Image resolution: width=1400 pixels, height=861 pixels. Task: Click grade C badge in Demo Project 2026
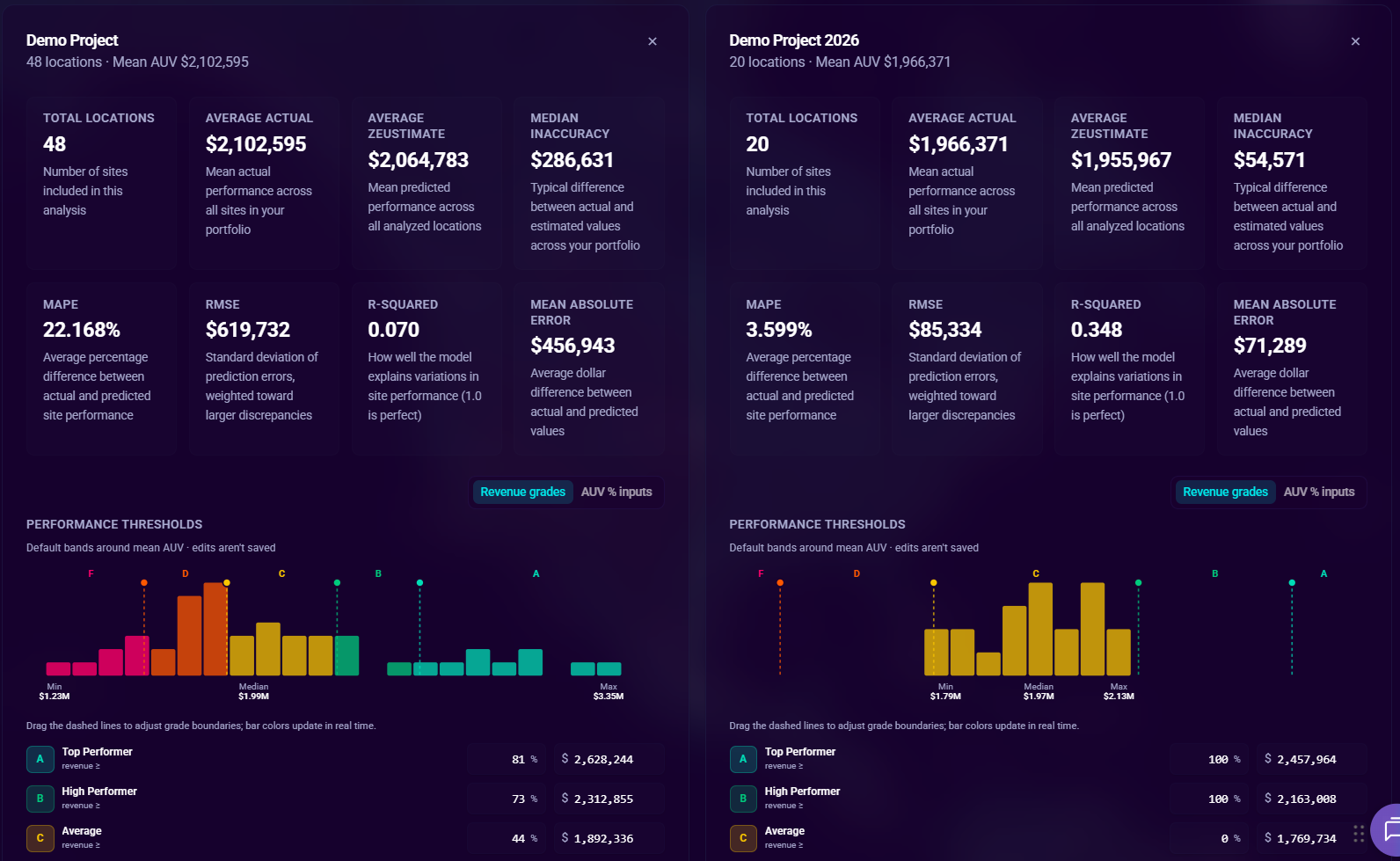(x=743, y=838)
